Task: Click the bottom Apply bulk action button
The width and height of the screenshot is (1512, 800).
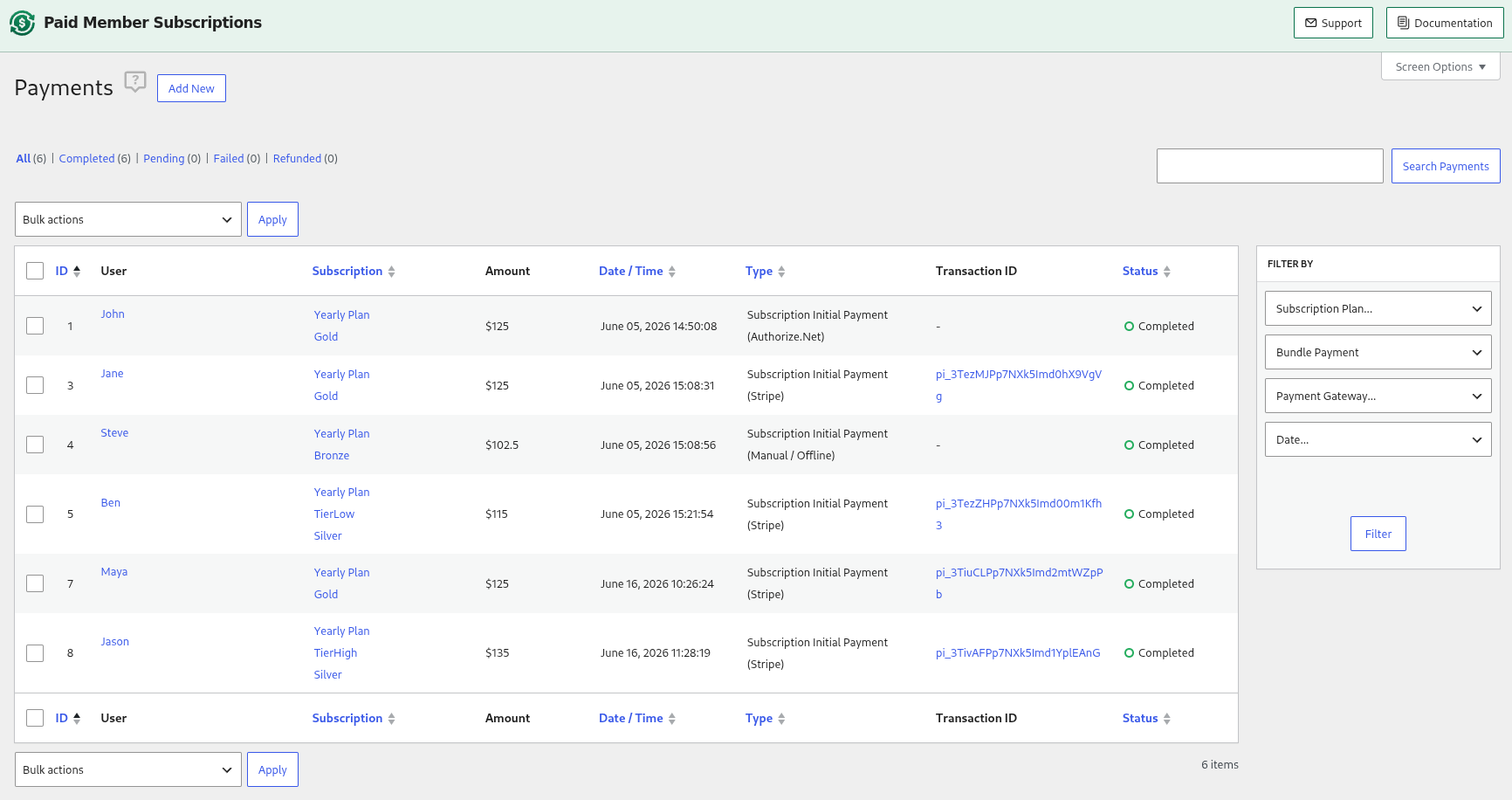Action: [272, 769]
